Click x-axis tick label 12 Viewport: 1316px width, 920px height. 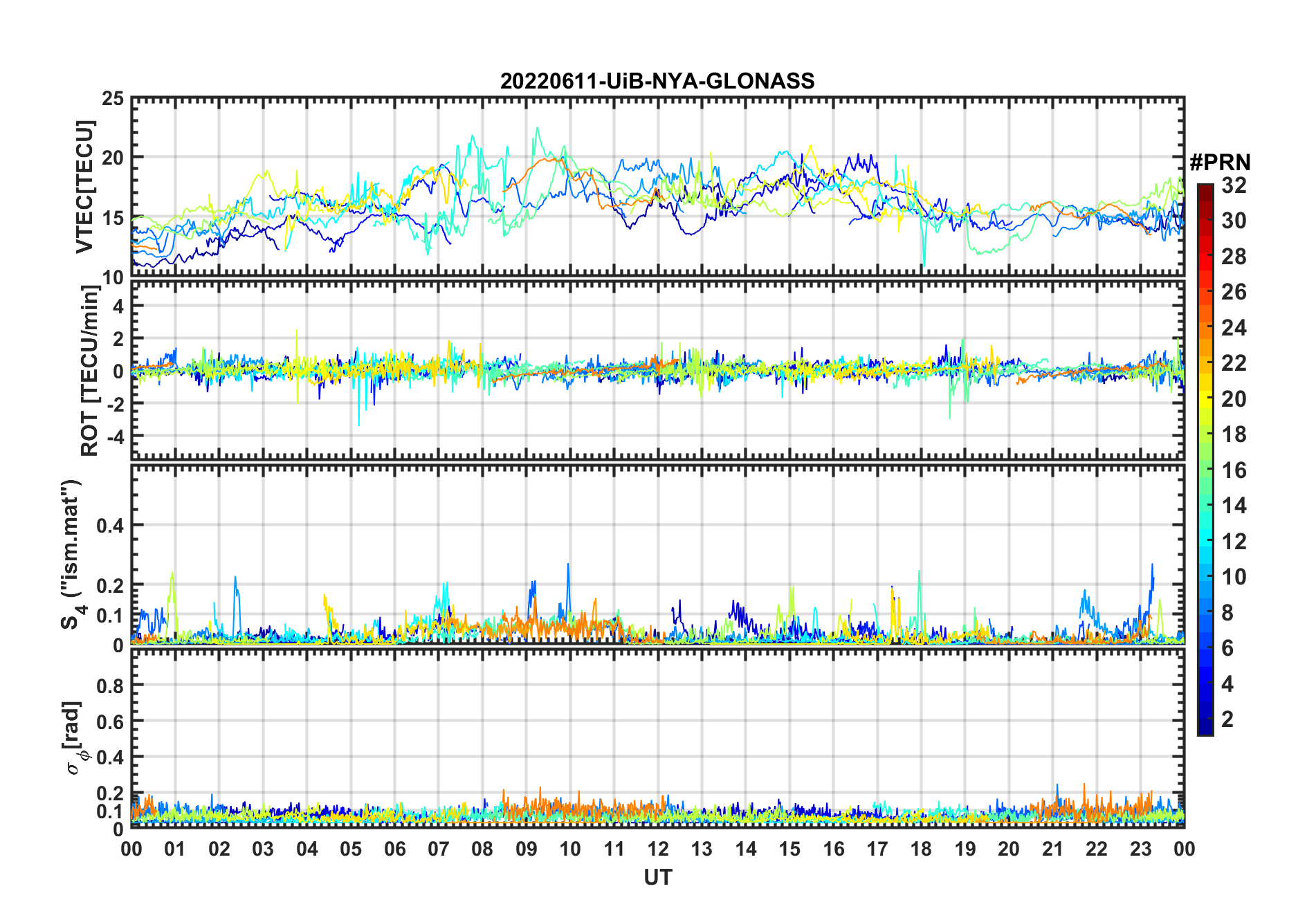657,849
